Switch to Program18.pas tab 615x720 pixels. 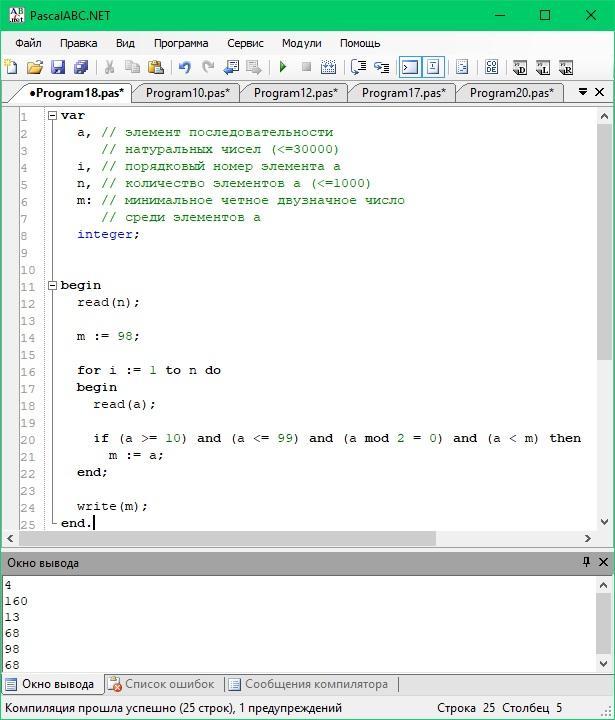click(76, 93)
